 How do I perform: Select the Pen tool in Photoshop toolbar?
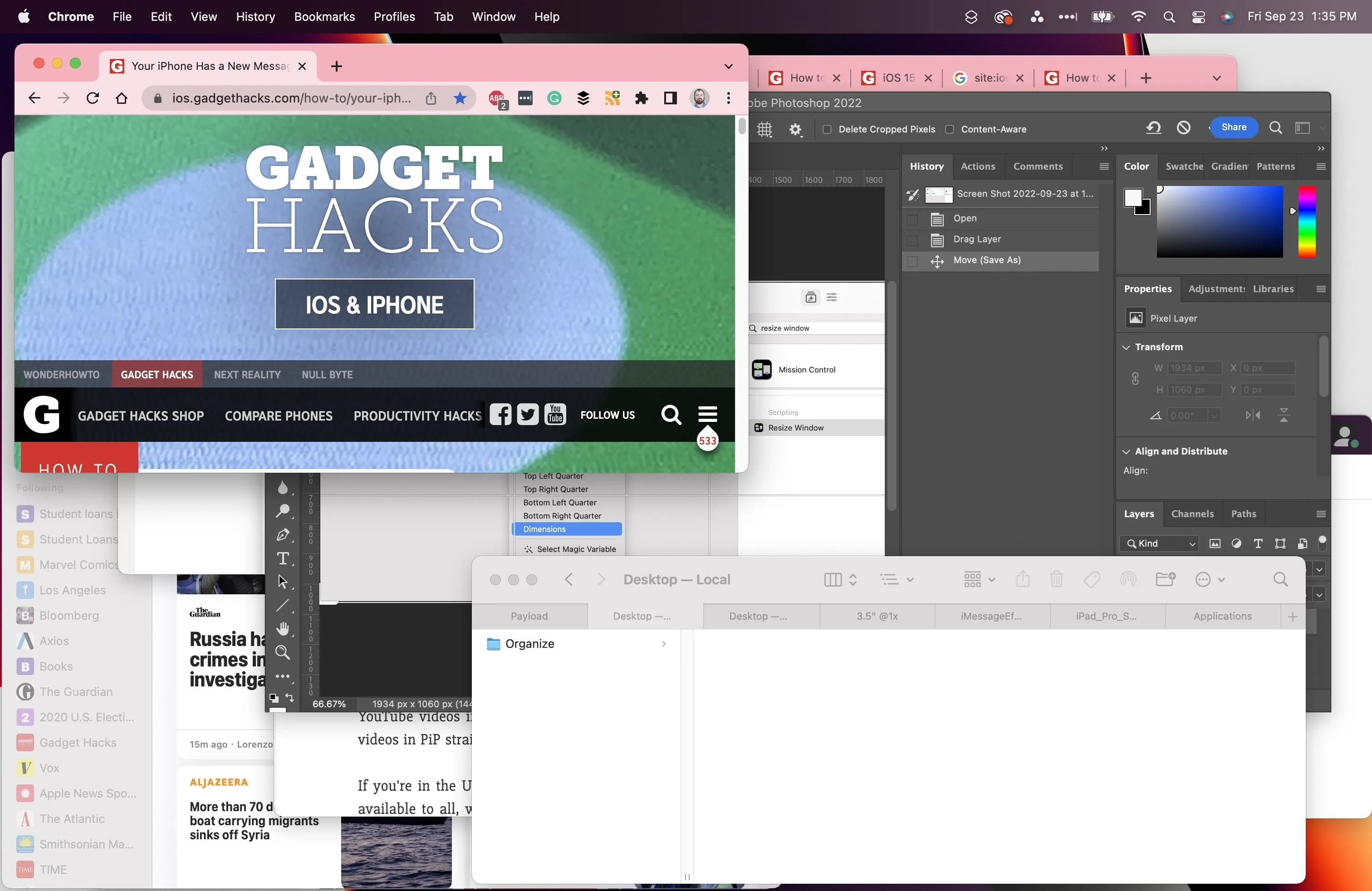[x=283, y=535]
